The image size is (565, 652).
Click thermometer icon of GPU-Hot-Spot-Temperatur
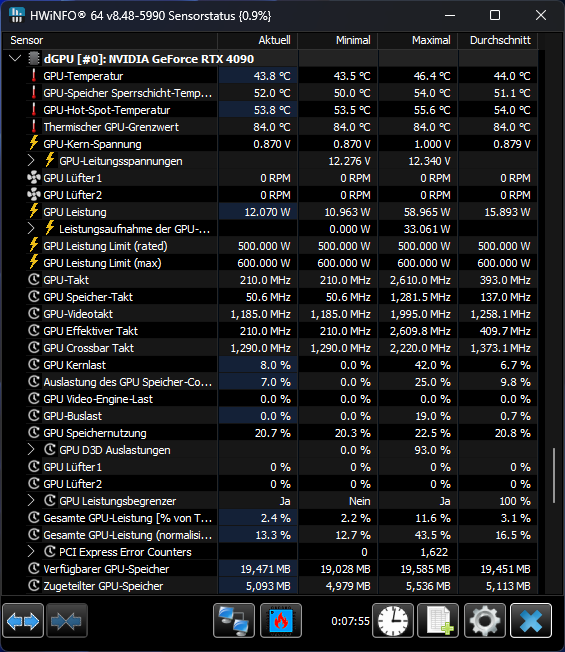pyautogui.click(x=34, y=110)
